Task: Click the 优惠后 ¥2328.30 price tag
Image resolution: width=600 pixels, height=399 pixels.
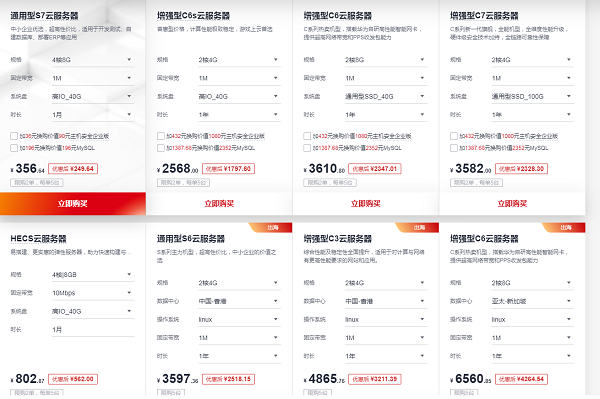Action: point(522,169)
